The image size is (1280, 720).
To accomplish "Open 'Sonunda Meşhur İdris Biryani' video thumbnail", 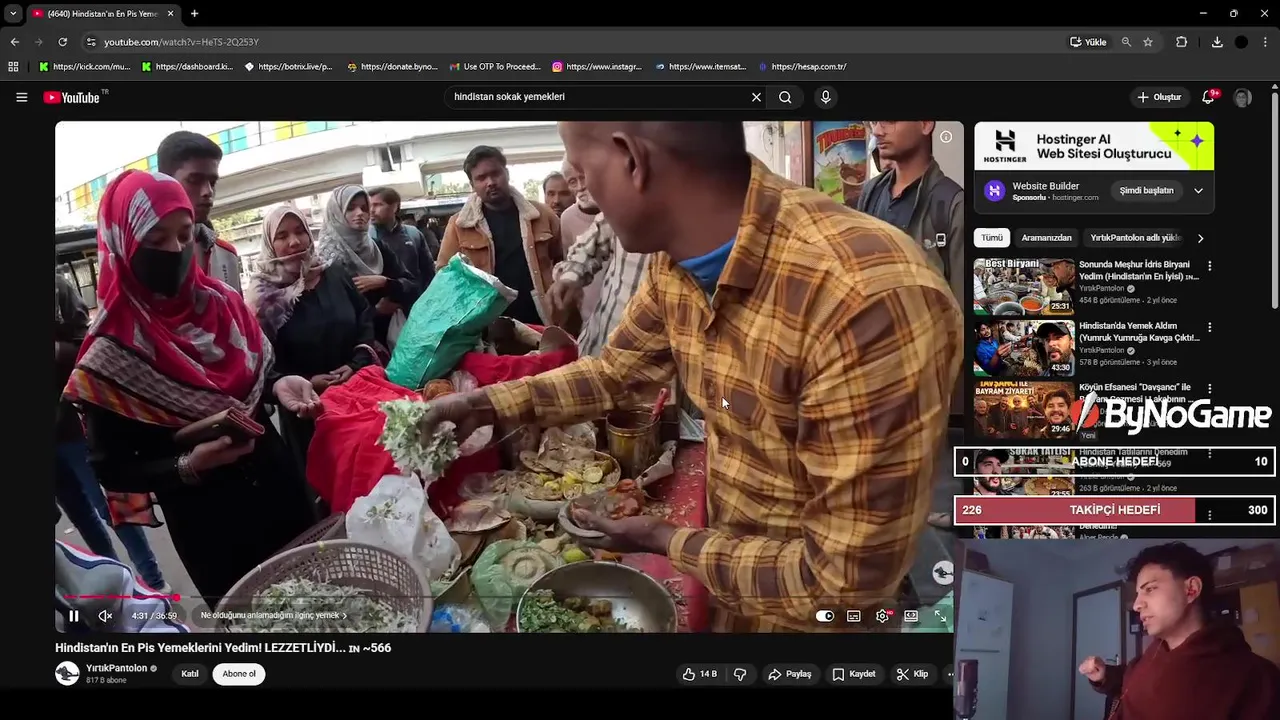I will coord(1024,286).
